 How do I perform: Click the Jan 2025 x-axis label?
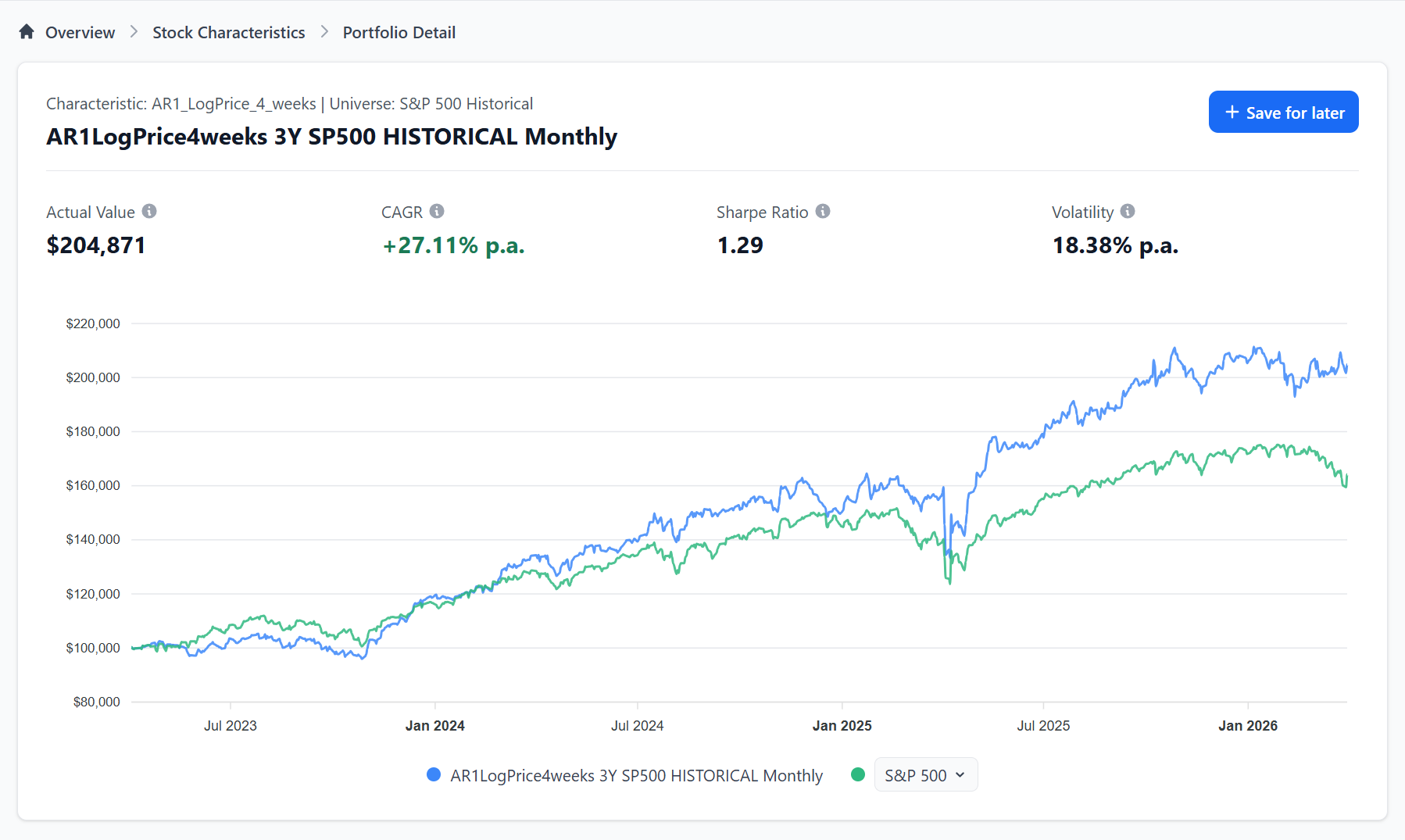[x=842, y=726]
